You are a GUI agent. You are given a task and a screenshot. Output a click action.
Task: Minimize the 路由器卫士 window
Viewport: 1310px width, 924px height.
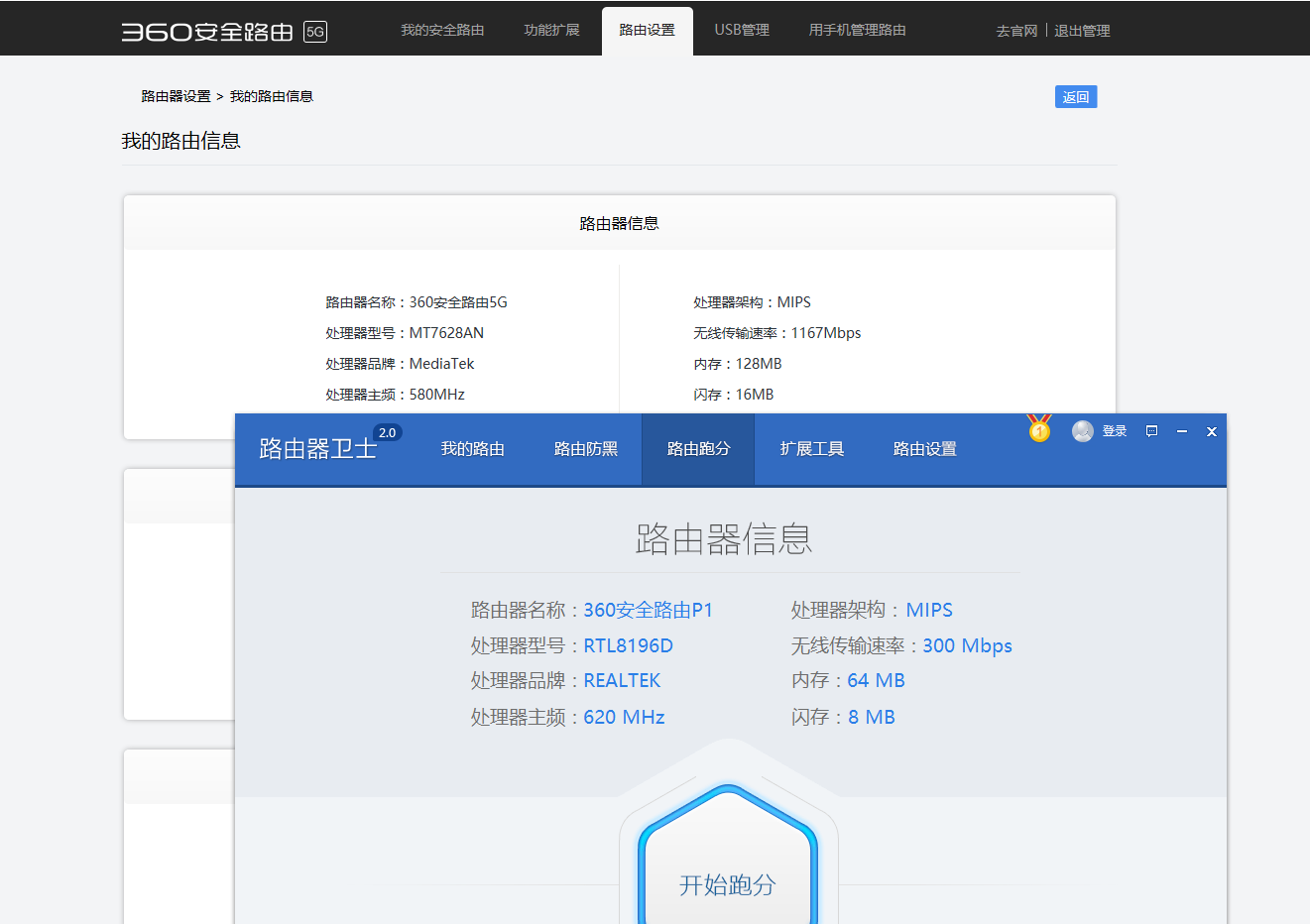click(x=1182, y=431)
